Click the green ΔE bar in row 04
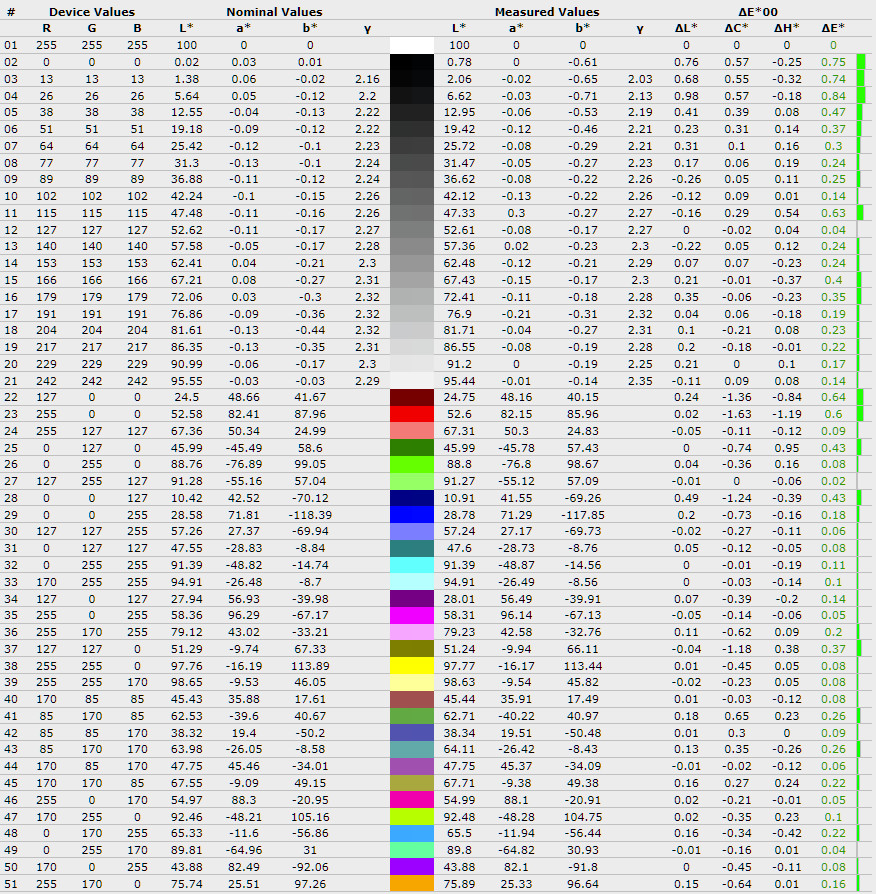 point(861,96)
